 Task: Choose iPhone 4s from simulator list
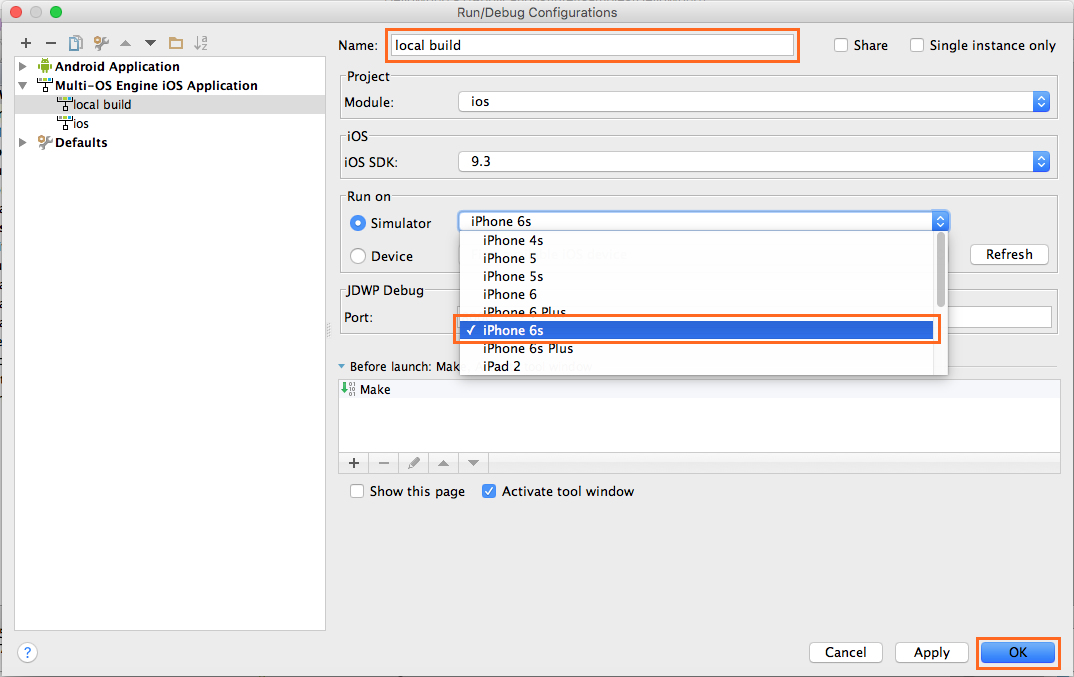(x=697, y=241)
